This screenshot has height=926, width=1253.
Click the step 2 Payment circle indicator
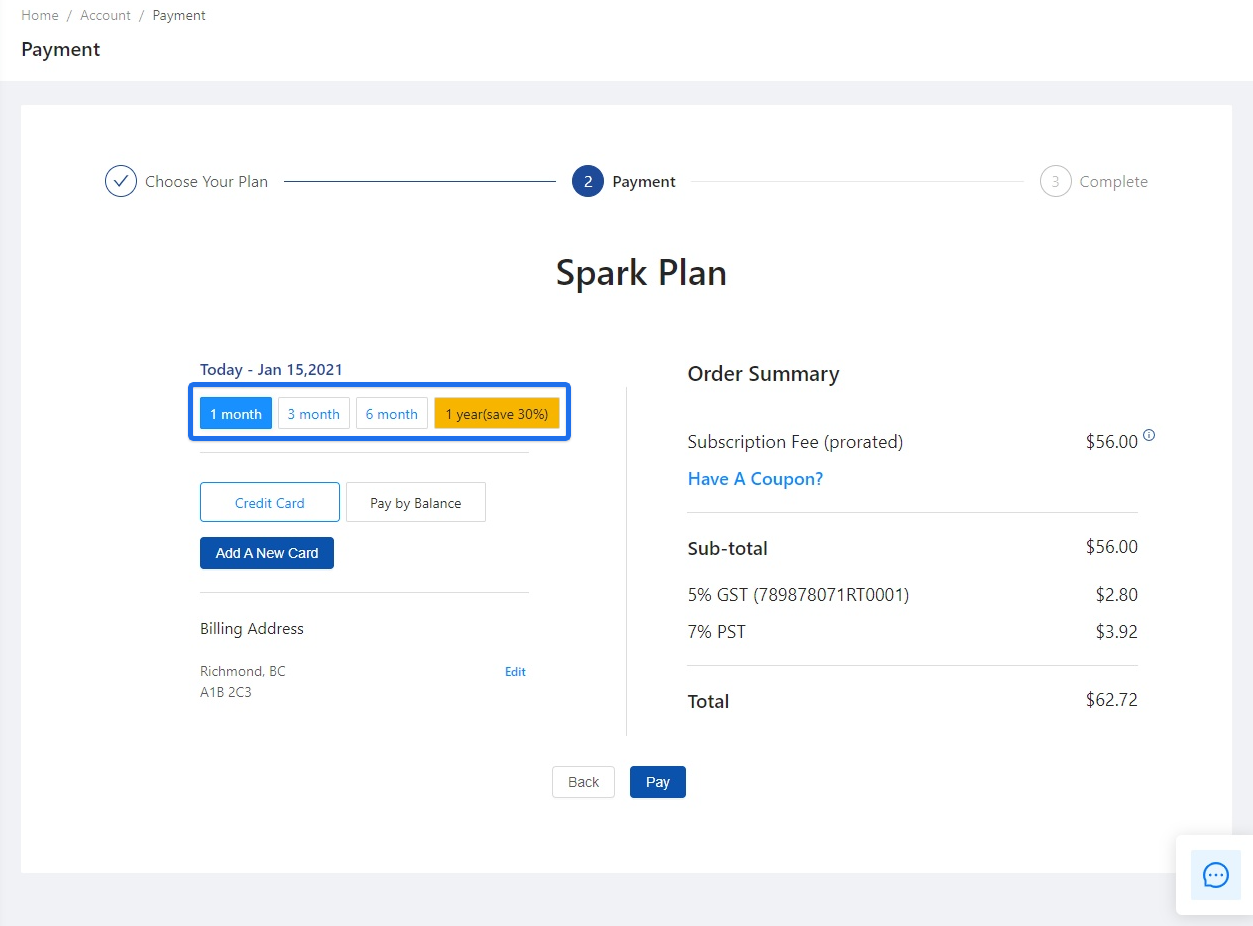(588, 181)
